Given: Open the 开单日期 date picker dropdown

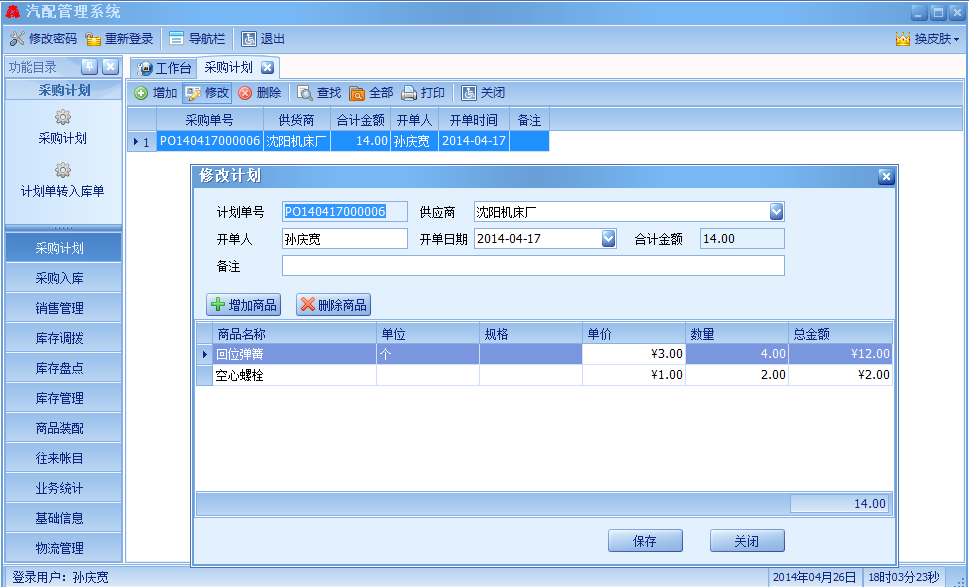Looking at the screenshot, I should click(x=608, y=239).
